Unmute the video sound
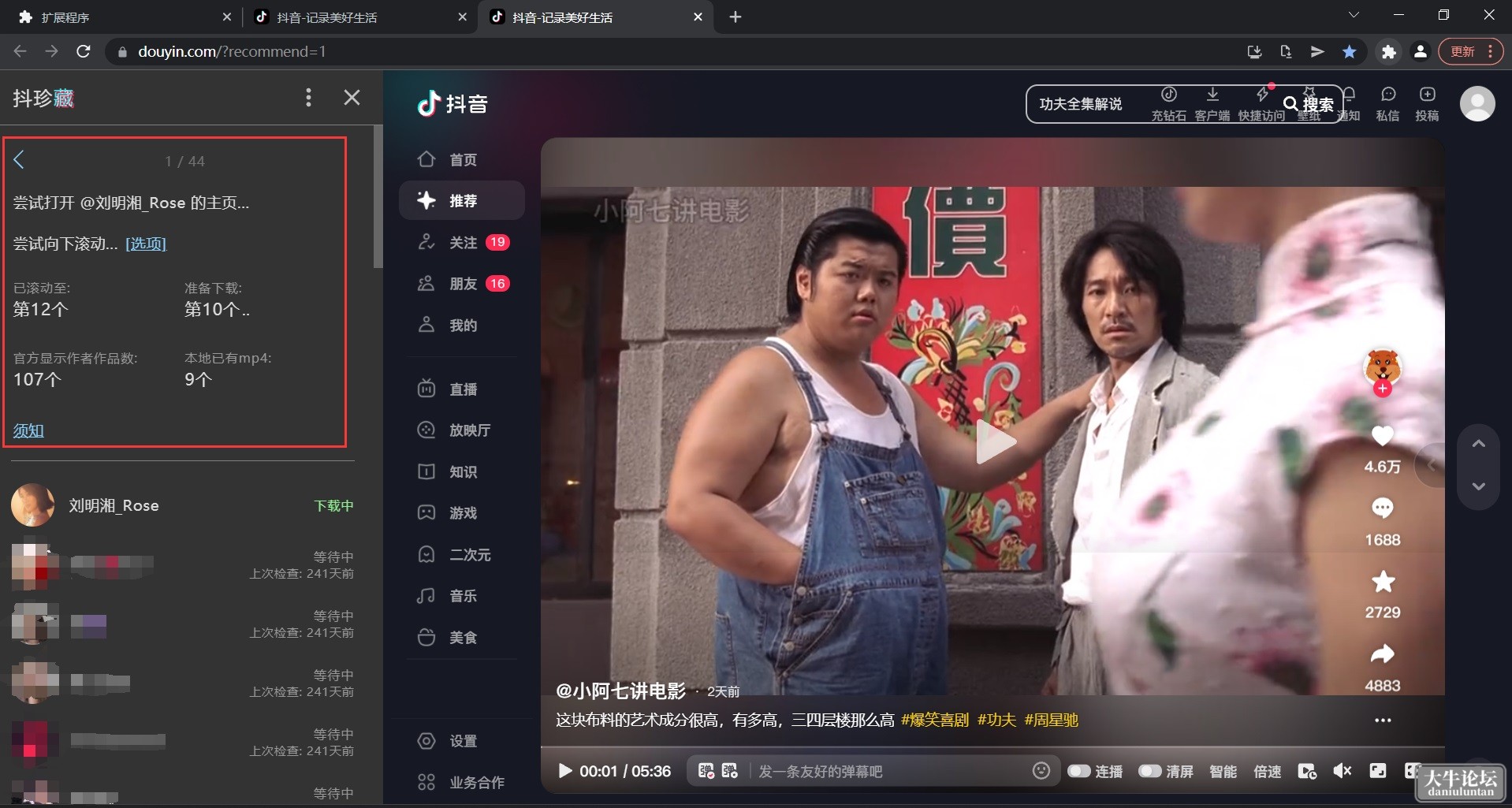This screenshot has width=1512, height=808. pyautogui.click(x=1342, y=771)
